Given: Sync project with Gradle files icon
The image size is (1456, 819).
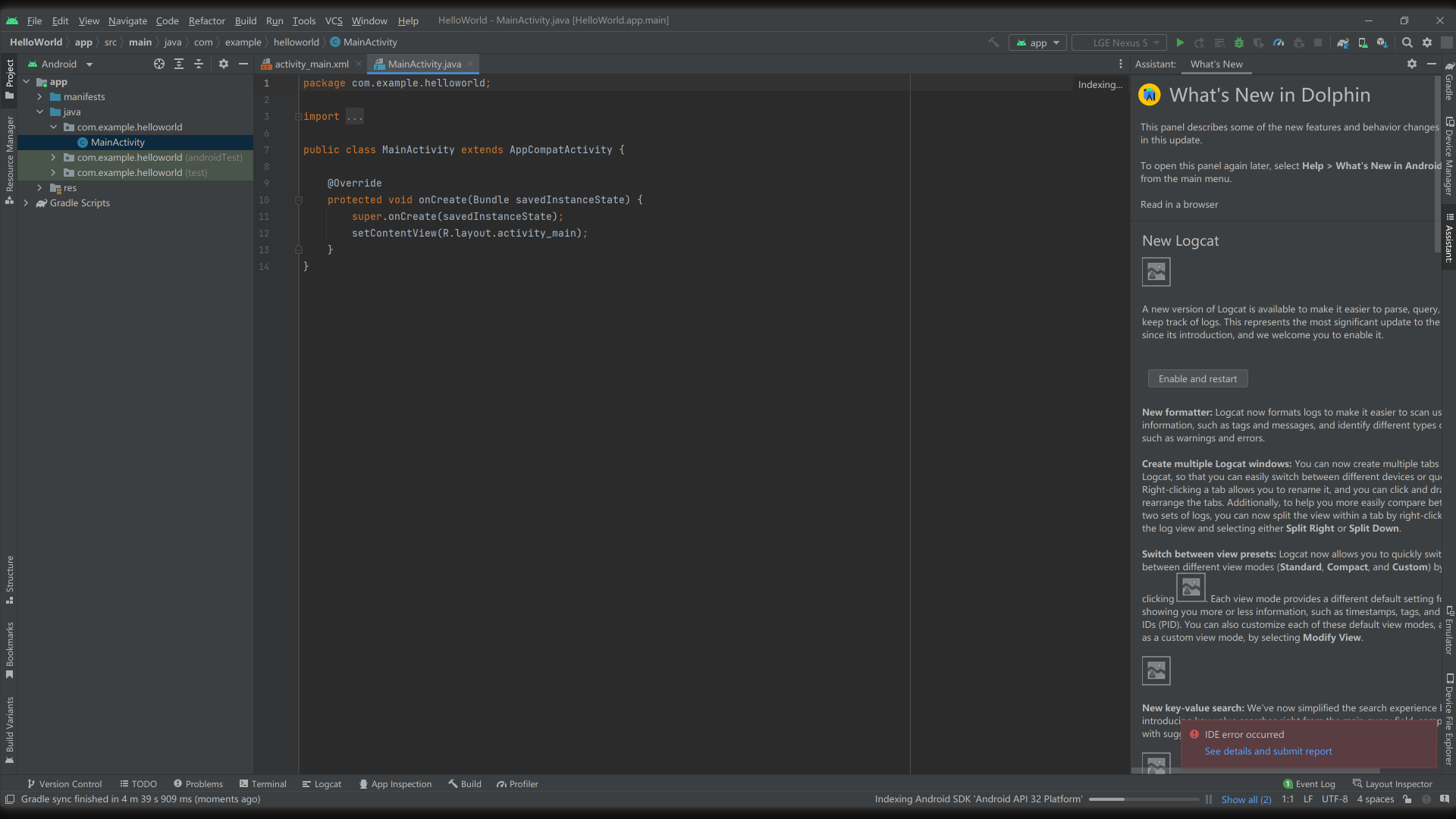Looking at the screenshot, I should pyautogui.click(x=1343, y=43).
